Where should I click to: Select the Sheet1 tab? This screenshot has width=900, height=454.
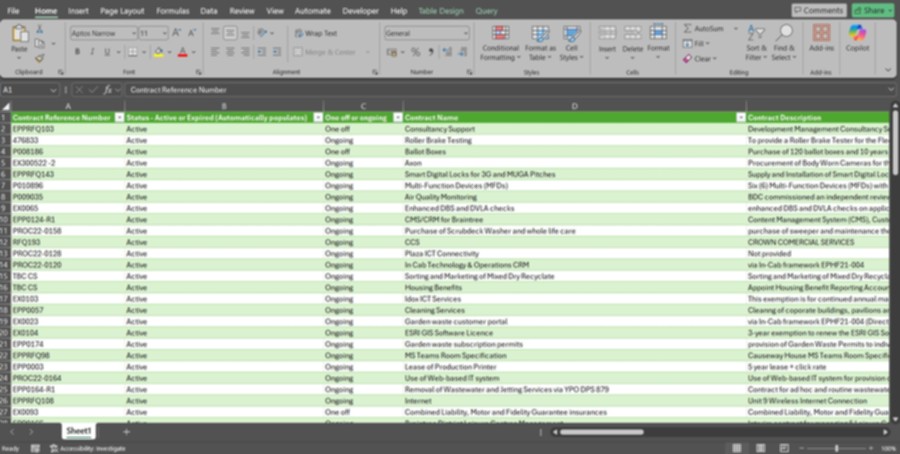pyautogui.click(x=79, y=431)
